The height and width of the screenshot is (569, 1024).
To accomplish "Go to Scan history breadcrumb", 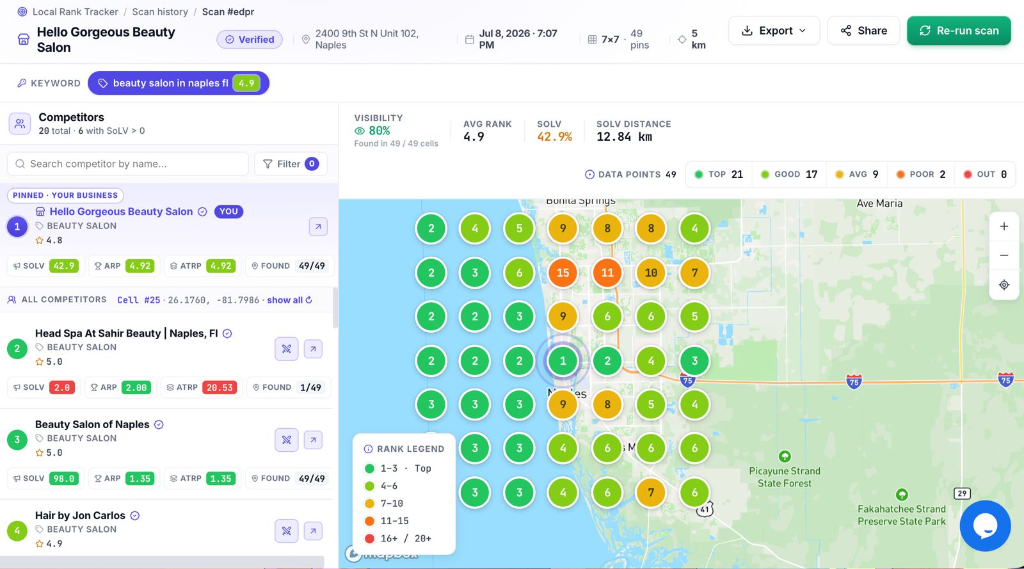I will (160, 12).
